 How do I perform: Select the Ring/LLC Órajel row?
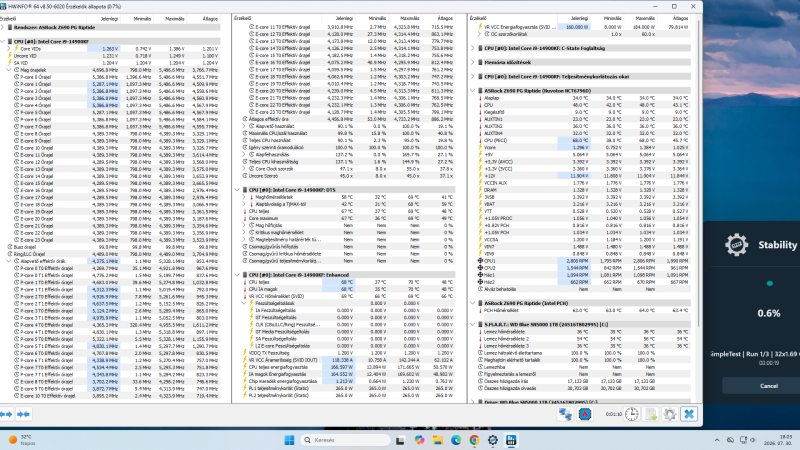pos(110,254)
